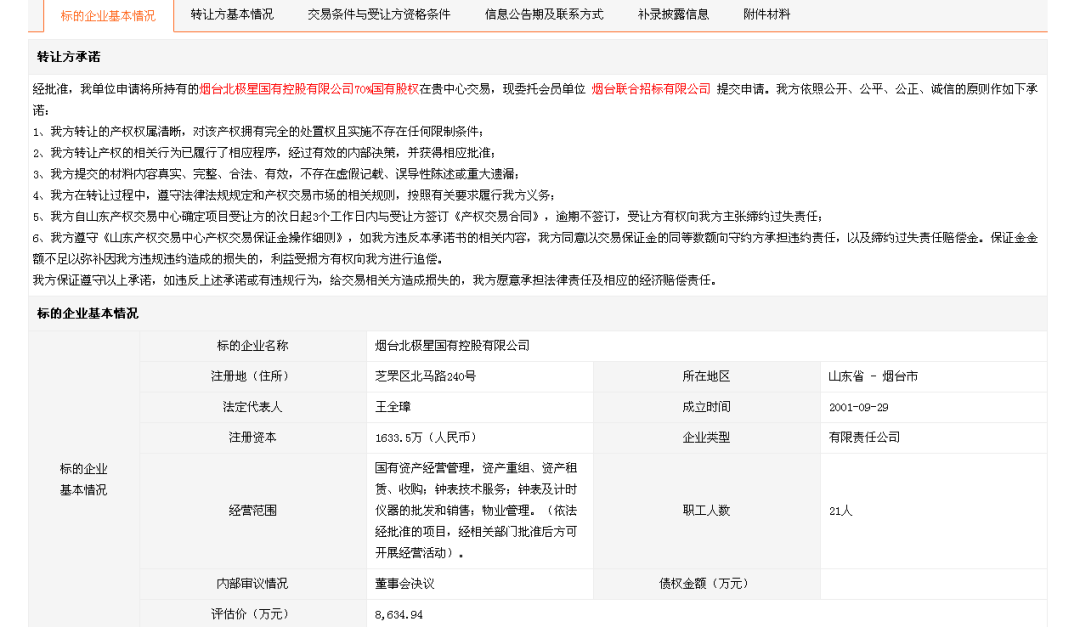The image size is (1080, 627).
Task: Click the value 董事会决议
Action: point(405,584)
